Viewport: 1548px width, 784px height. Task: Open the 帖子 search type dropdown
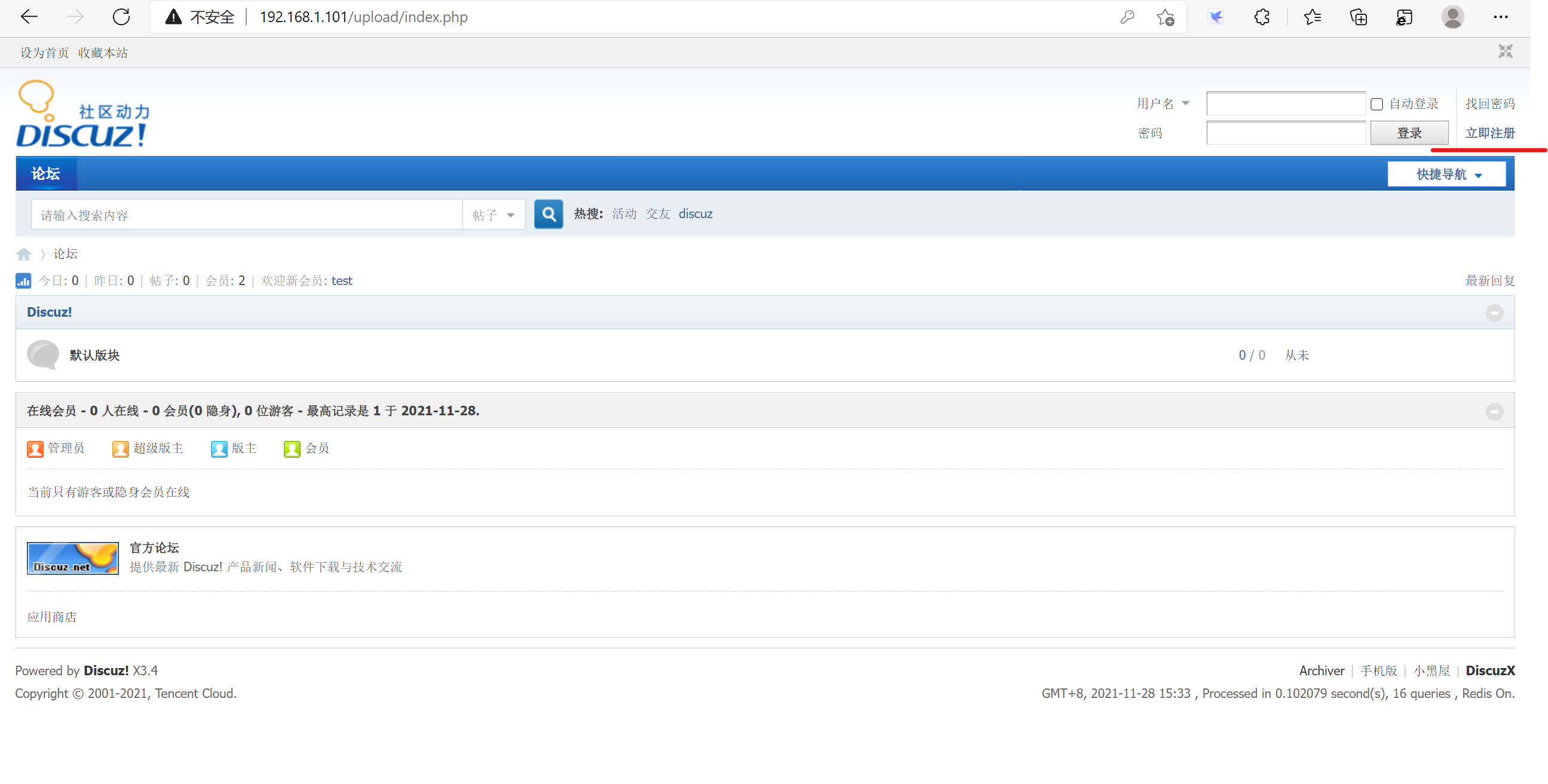tap(493, 215)
